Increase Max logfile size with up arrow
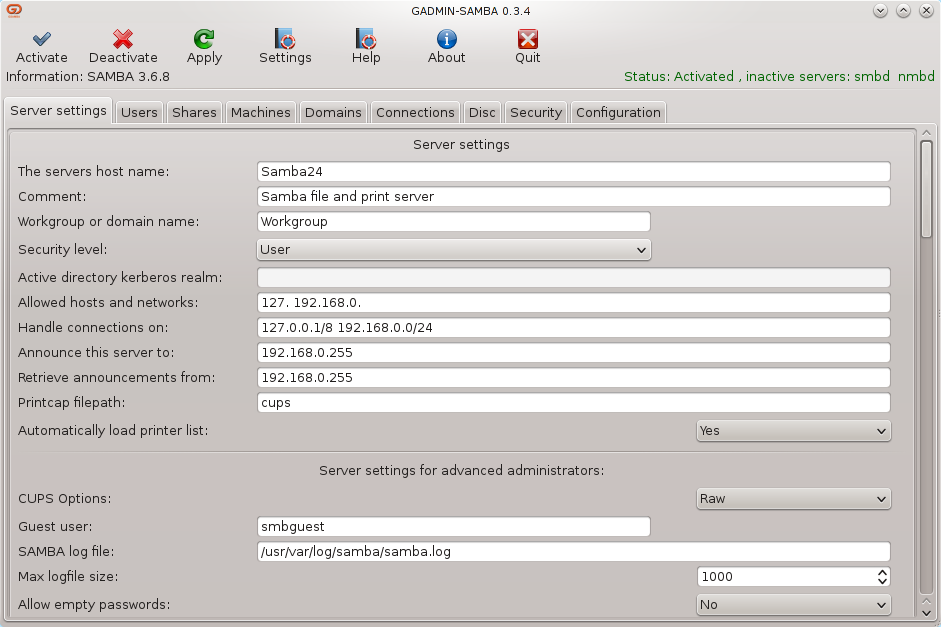Image resolution: width=941 pixels, height=627 pixels. coord(880,571)
